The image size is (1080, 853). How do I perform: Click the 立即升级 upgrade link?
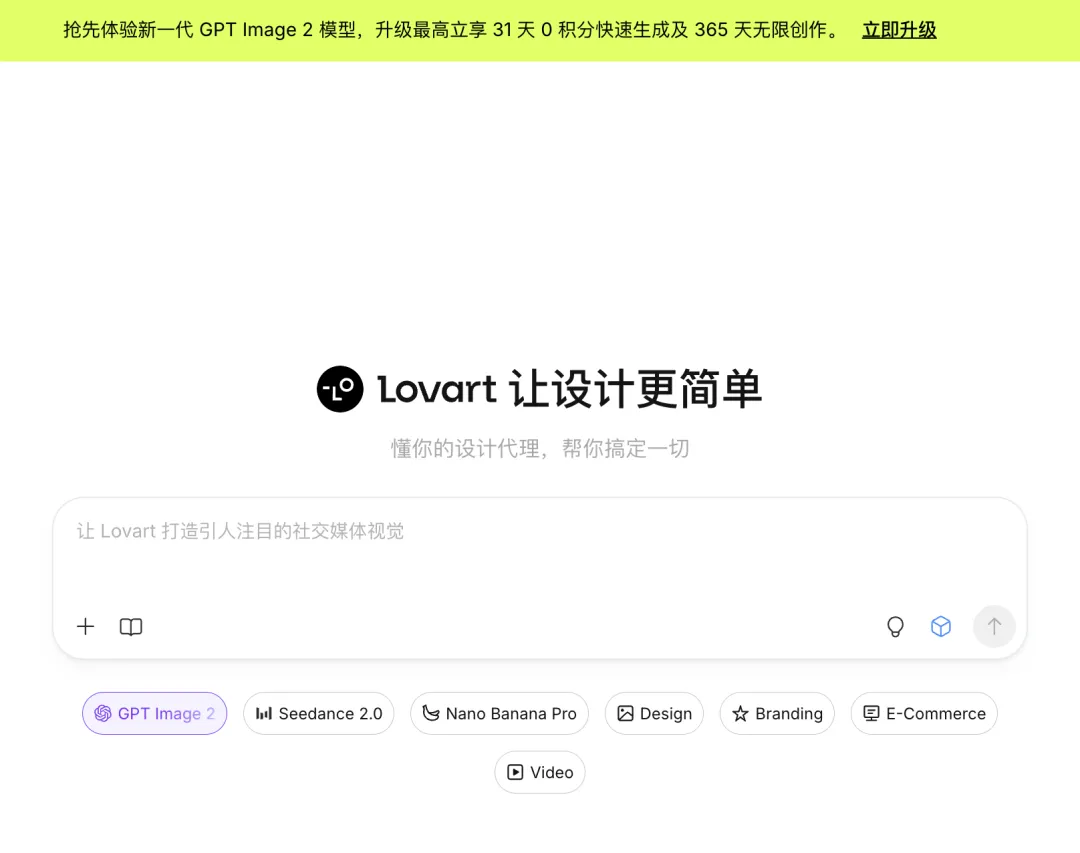click(x=898, y=30)
